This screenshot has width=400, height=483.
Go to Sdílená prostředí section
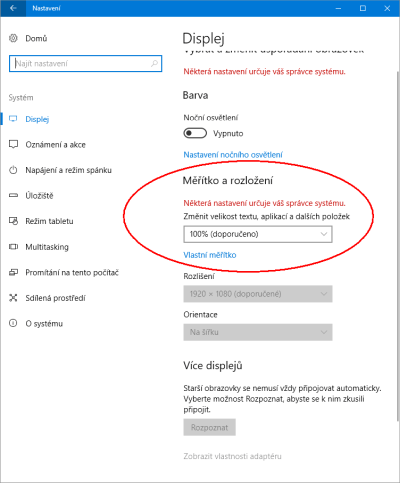[x=55, y=298]
